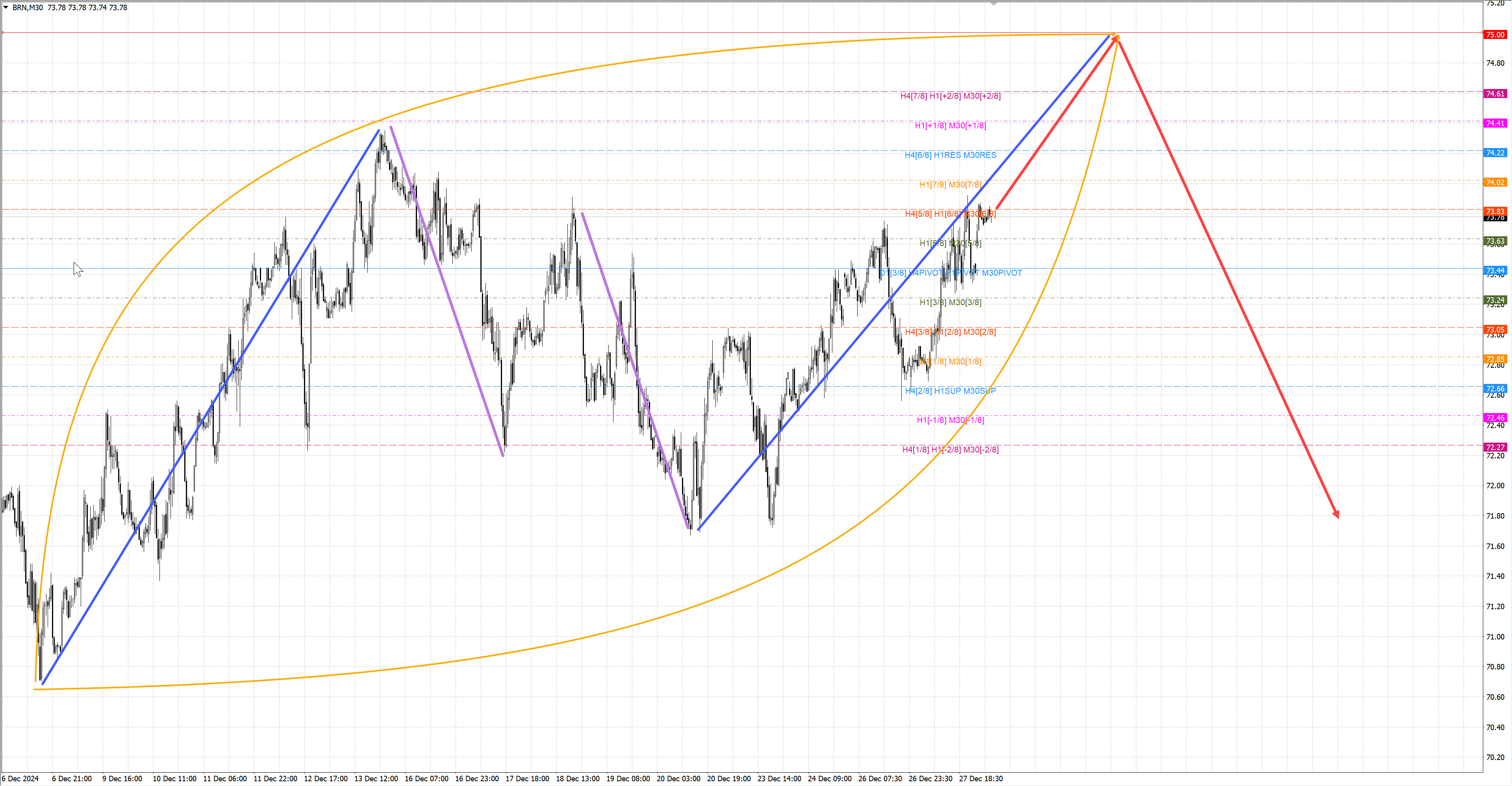Image resolution: width=1512 pixels, height=786 pixels.
Task: Open the BRN,M30 chart dropdown triangle
Action: coord(6,7)
